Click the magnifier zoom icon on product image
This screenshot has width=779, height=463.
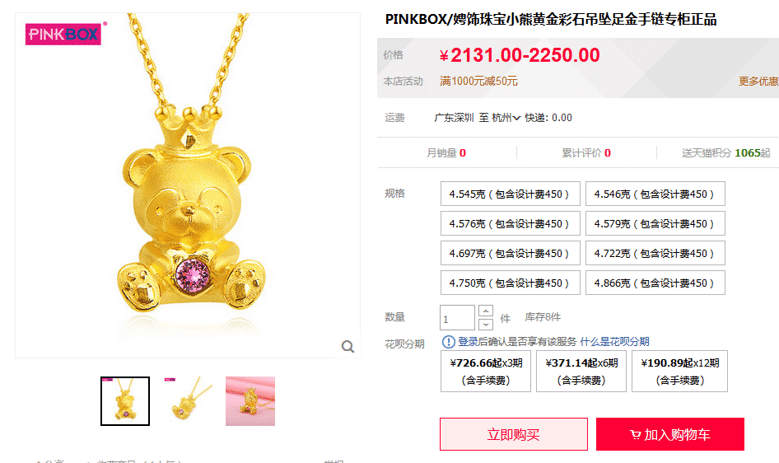pos(348,346)
